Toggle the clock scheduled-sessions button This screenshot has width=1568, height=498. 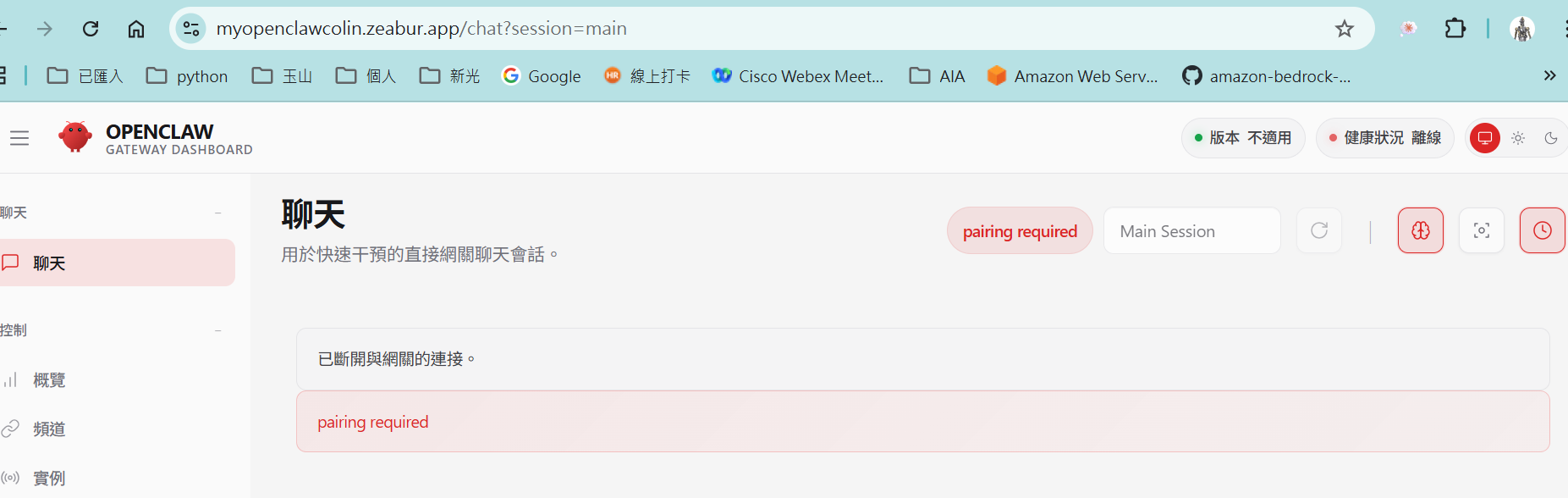click(x=1542, y=230)
